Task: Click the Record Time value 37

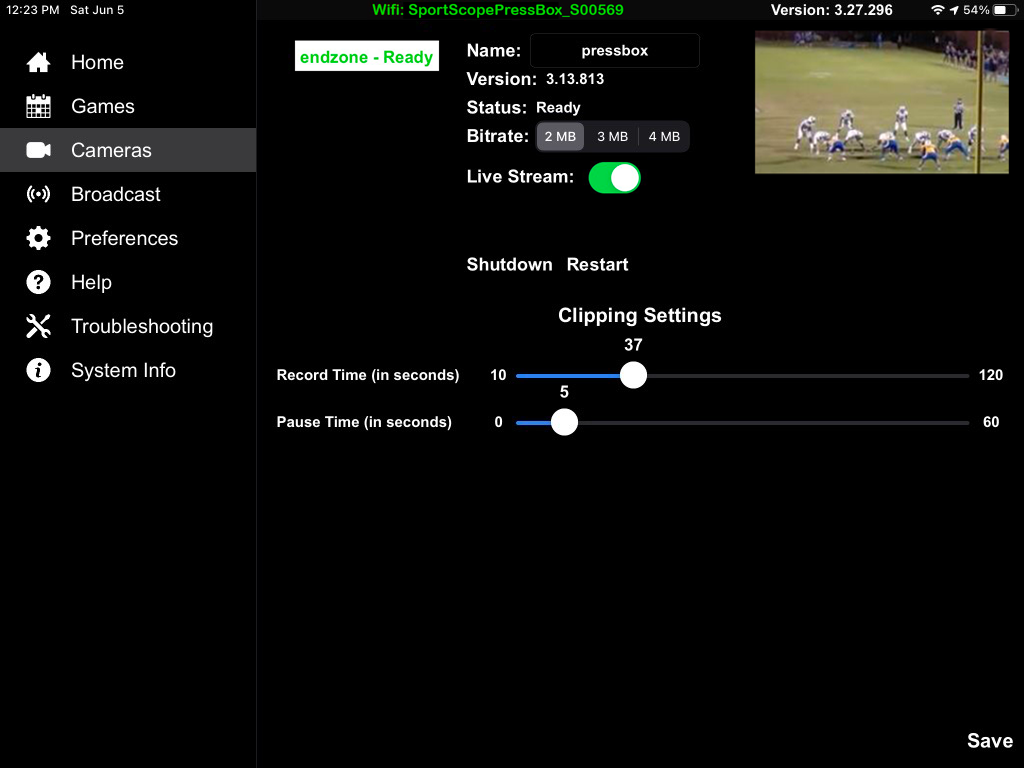Action: pos(633,345)
